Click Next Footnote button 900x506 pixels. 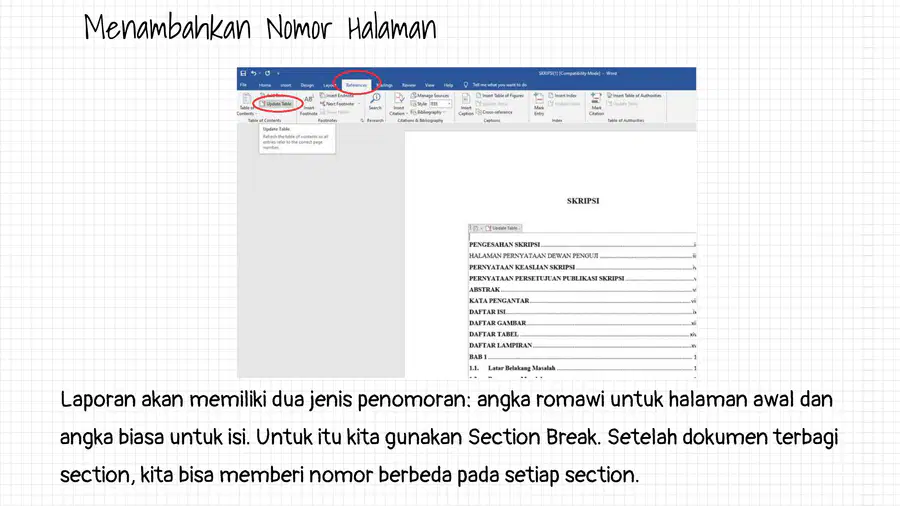(338, 104)
